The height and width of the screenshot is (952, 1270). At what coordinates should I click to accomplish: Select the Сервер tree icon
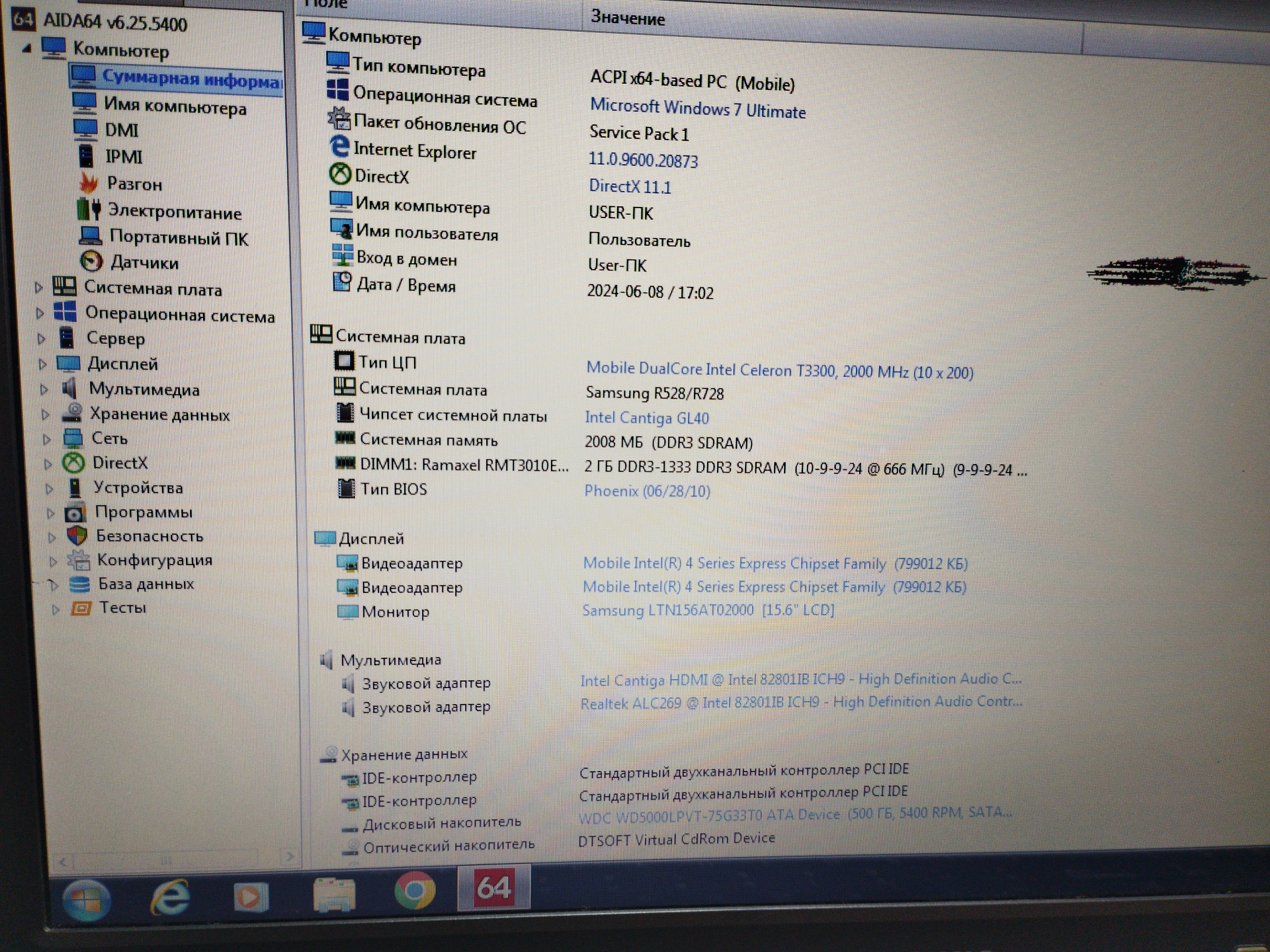(67, 337)
